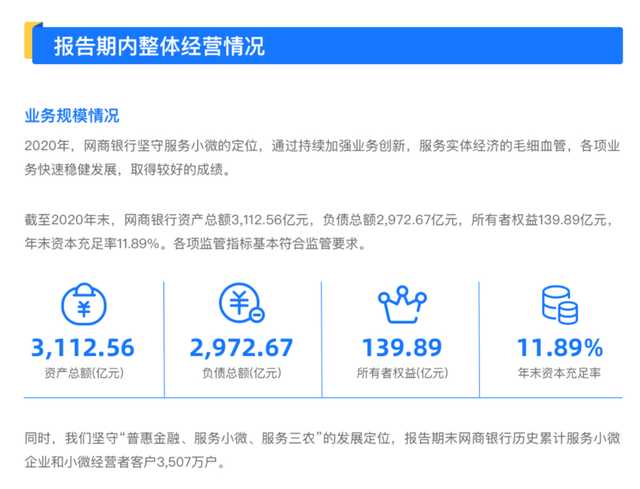Select the 业务规模情况 subheading

click(x=72, y=116)
